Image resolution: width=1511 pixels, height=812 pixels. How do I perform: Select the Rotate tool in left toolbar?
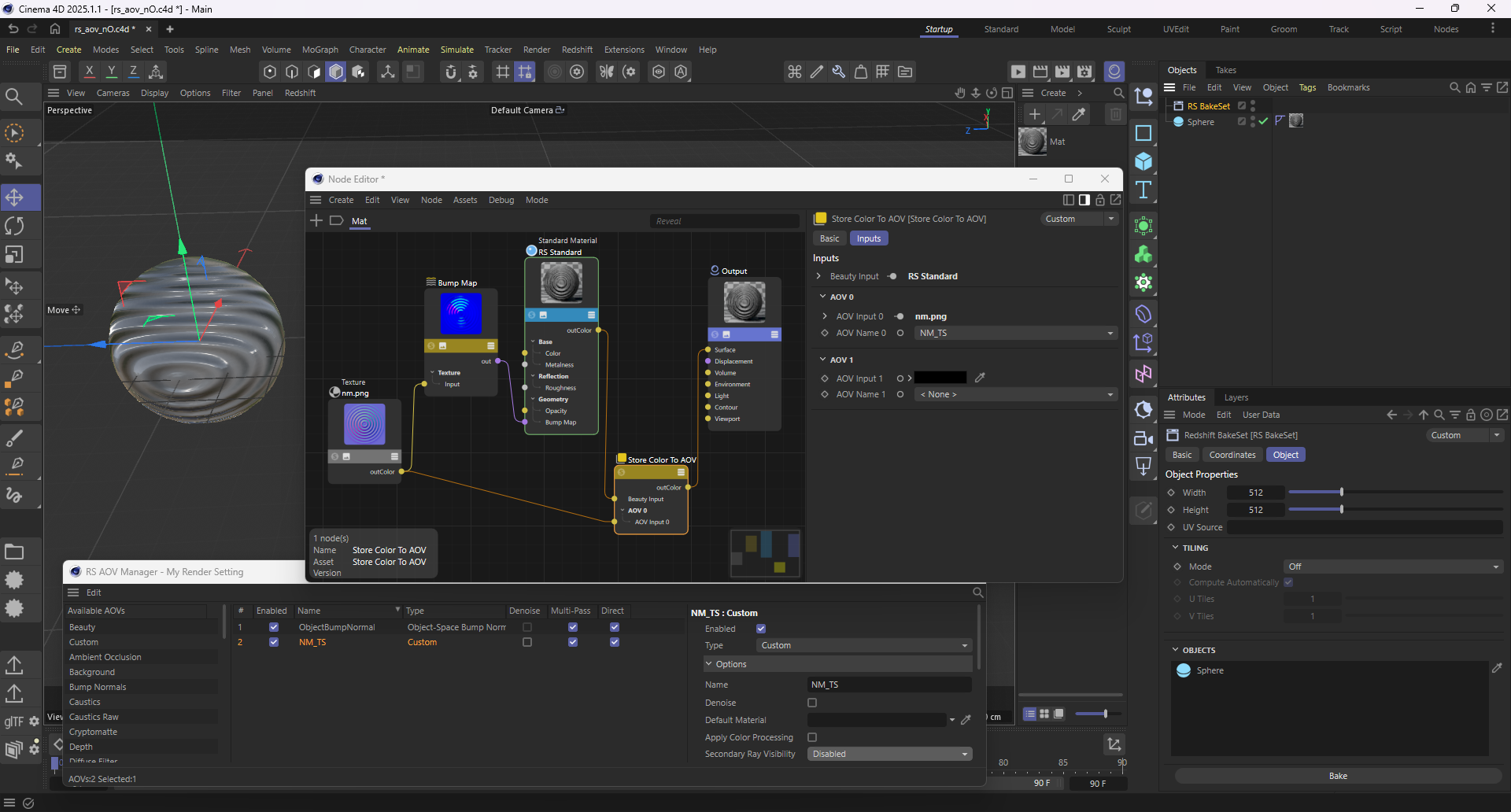click(15, 226)
